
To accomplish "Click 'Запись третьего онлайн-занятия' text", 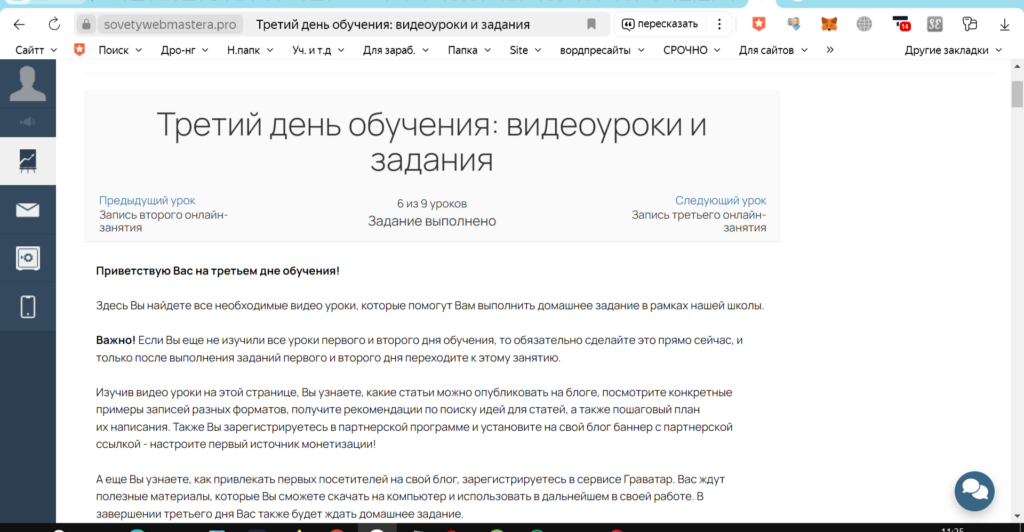I will [x=699, y=221].
